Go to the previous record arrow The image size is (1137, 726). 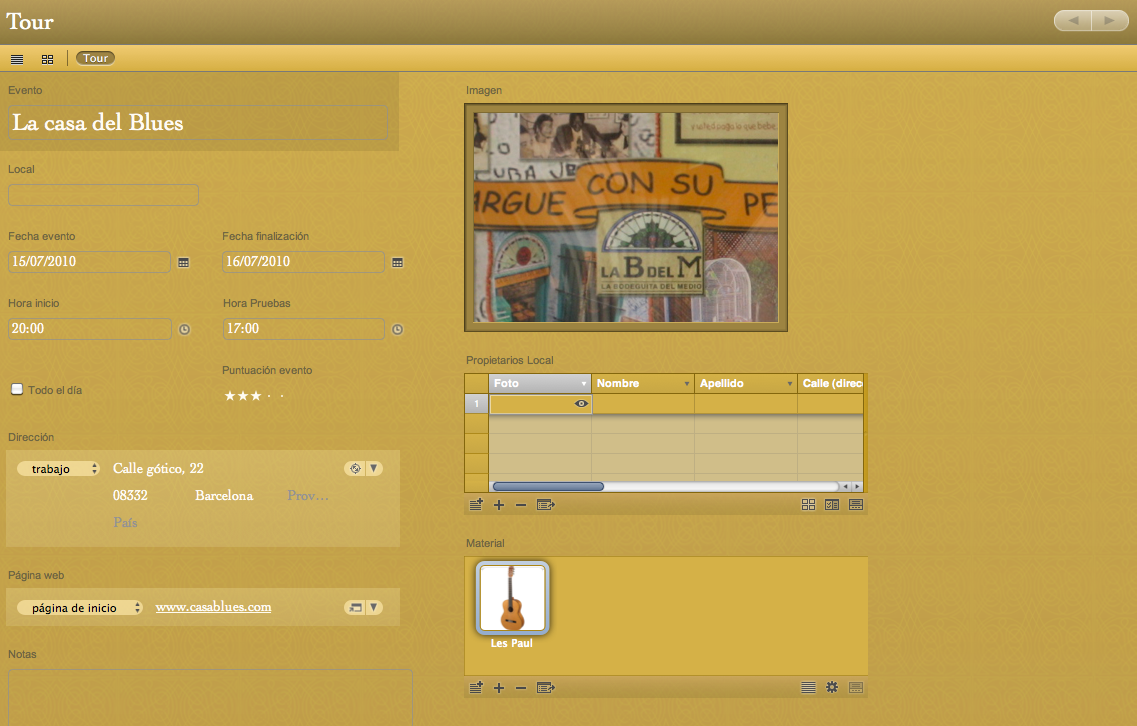click(x=1073, y=21)
